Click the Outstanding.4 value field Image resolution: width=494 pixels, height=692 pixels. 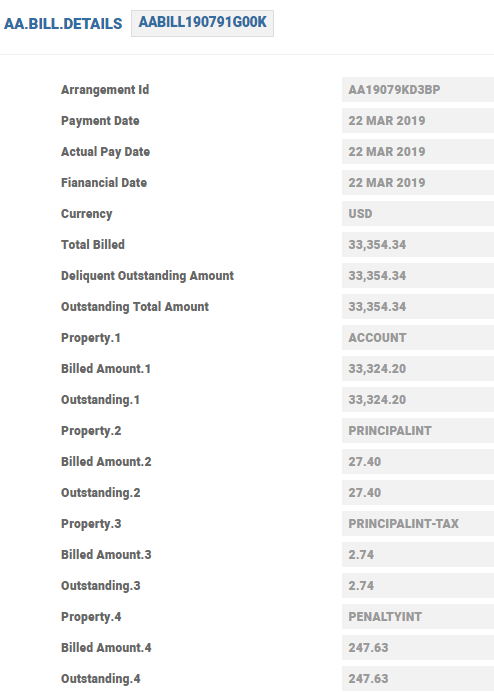pyautogui.click(x=418, y=678)
